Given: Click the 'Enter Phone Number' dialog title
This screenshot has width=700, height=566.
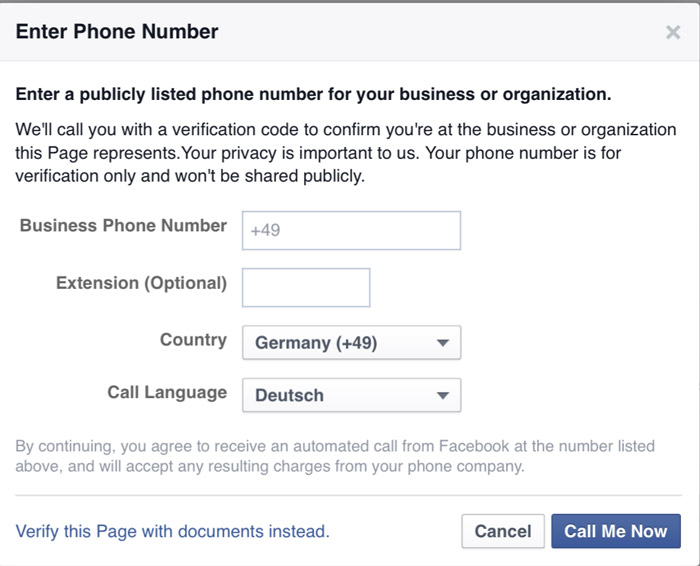Looking at the screenshot, I should click(x=117, y=31).
